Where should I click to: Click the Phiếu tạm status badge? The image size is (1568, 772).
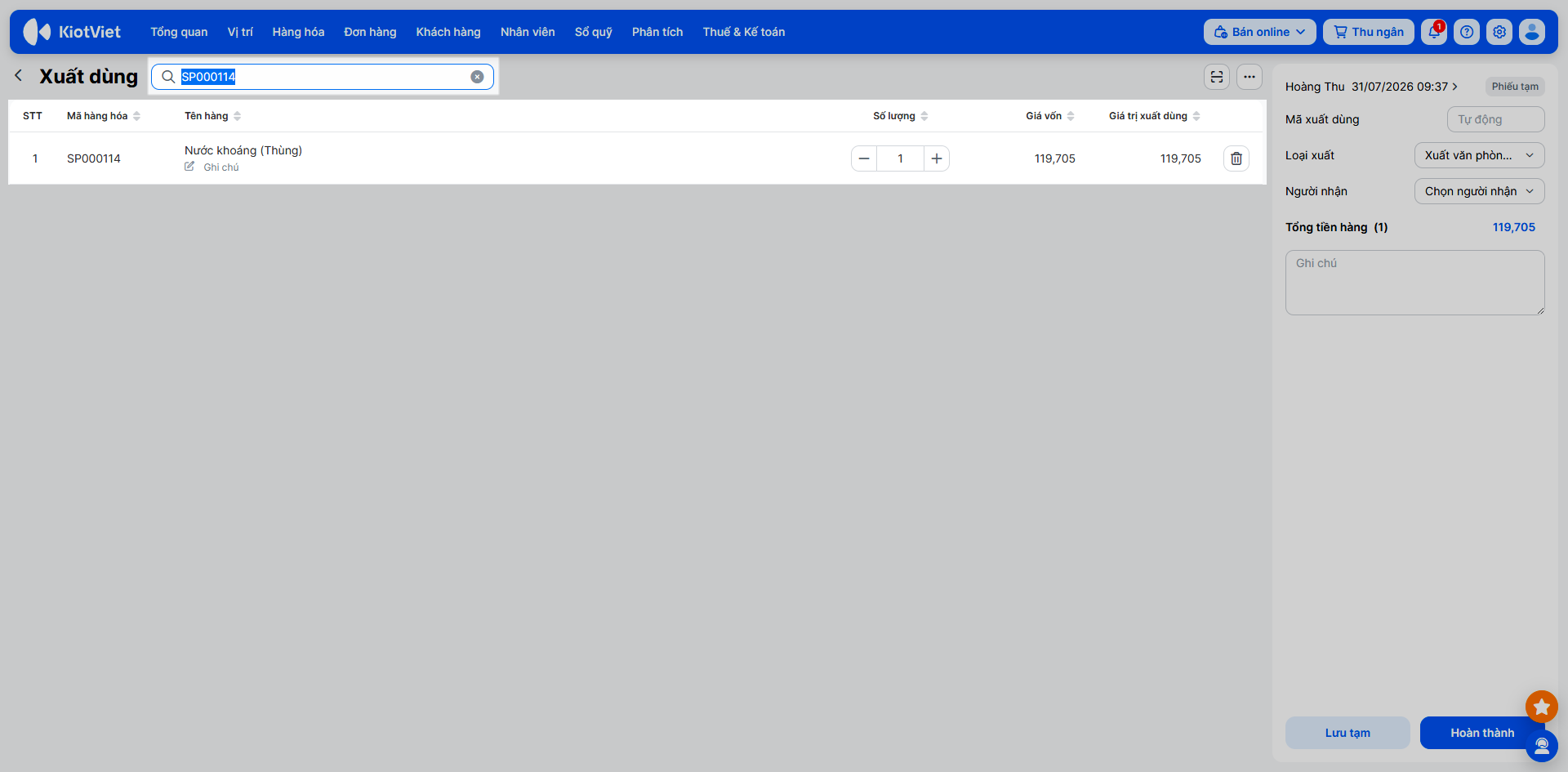click(x=1515, y=87)
